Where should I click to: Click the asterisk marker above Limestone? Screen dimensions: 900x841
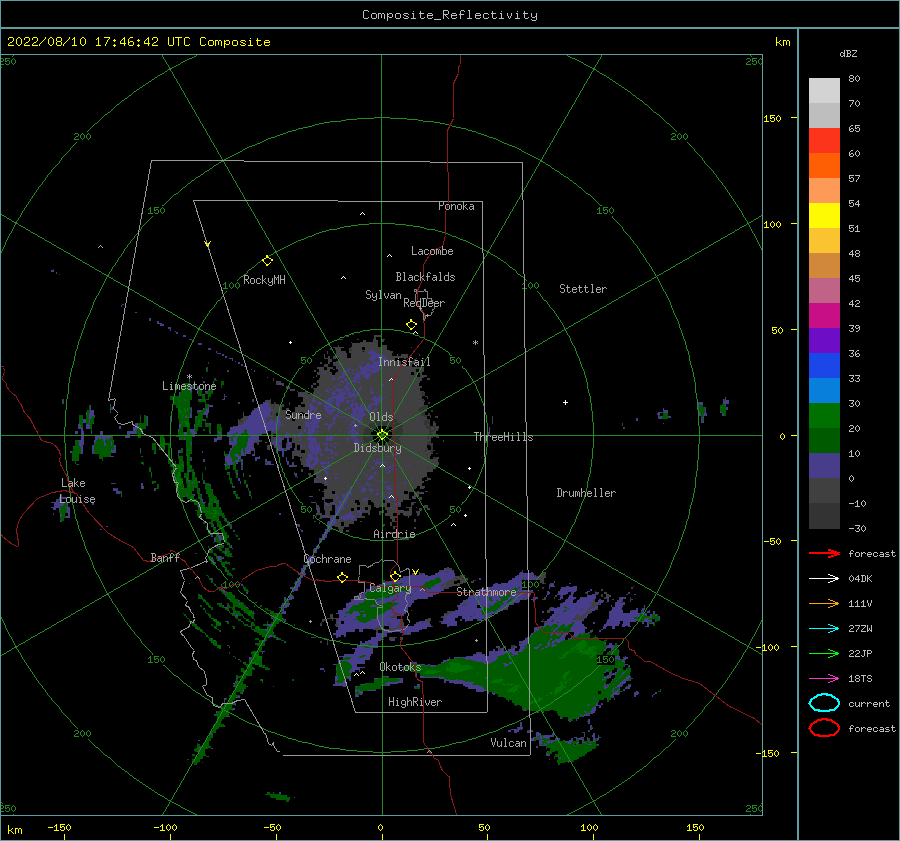pos(189,377)
